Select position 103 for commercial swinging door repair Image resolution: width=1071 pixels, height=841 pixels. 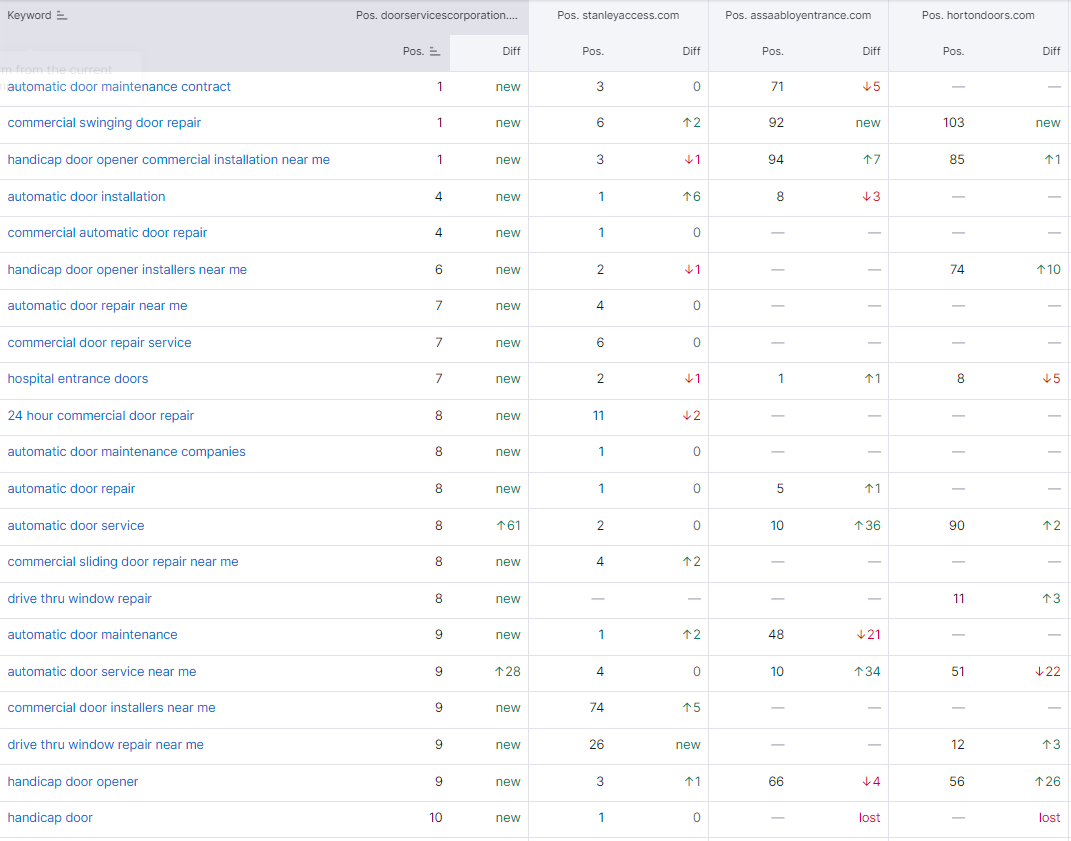tap(954, 123)
